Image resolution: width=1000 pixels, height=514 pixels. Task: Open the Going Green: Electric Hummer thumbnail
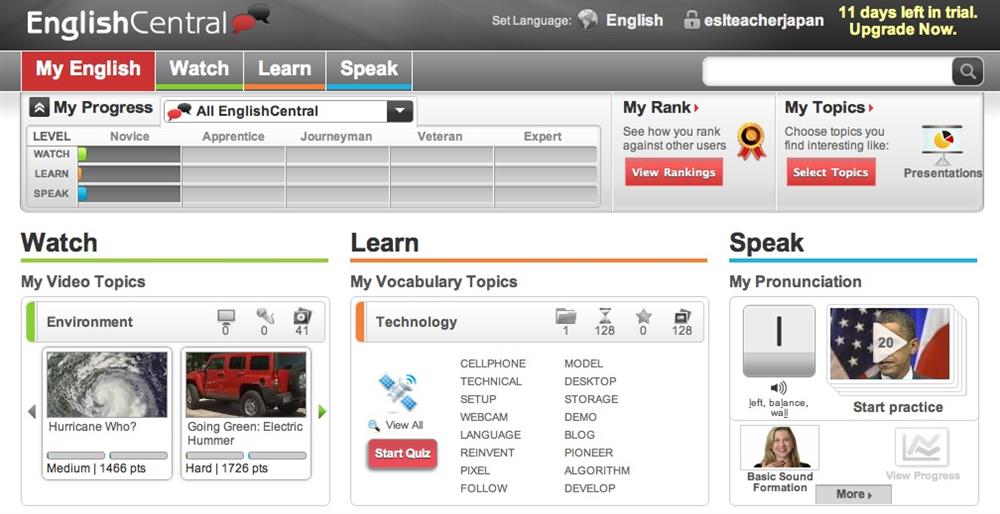click(x=246, y=385)
